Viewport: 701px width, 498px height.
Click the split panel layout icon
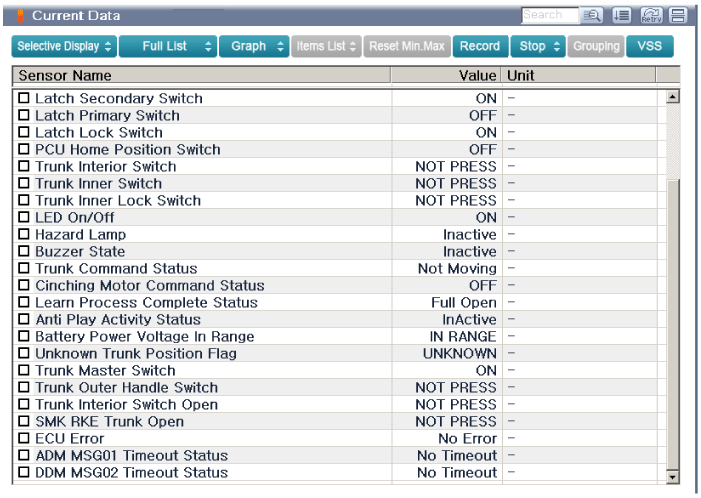coord(677,16)
